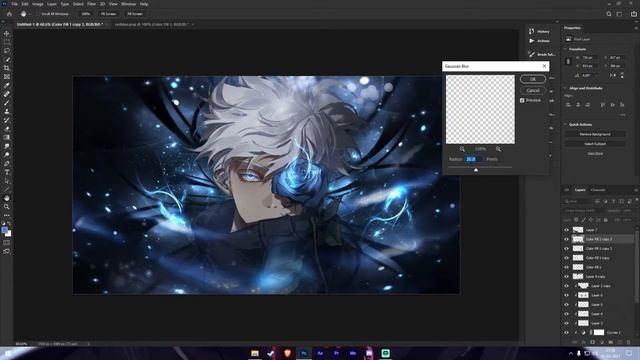Switch to the Channels tab

point(598,190)
